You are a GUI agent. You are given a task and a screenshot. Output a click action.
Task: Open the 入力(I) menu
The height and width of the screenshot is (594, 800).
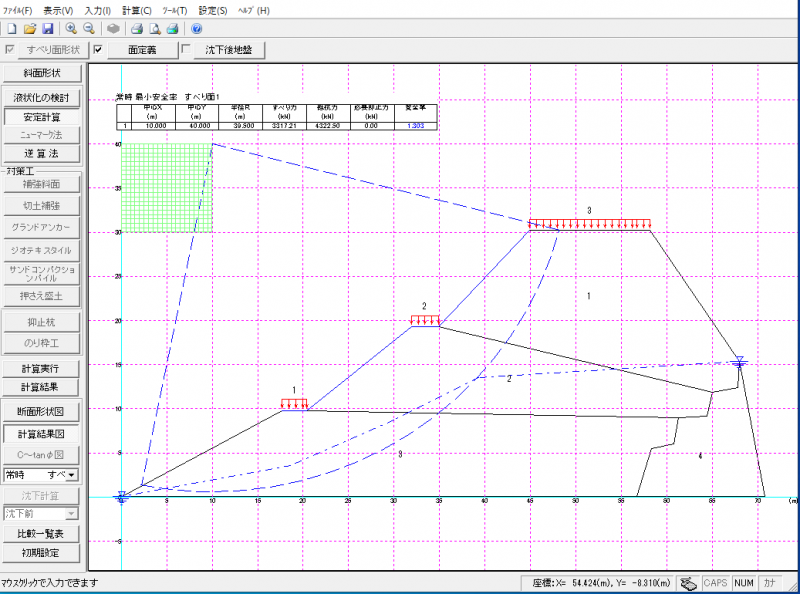[97, 11]
